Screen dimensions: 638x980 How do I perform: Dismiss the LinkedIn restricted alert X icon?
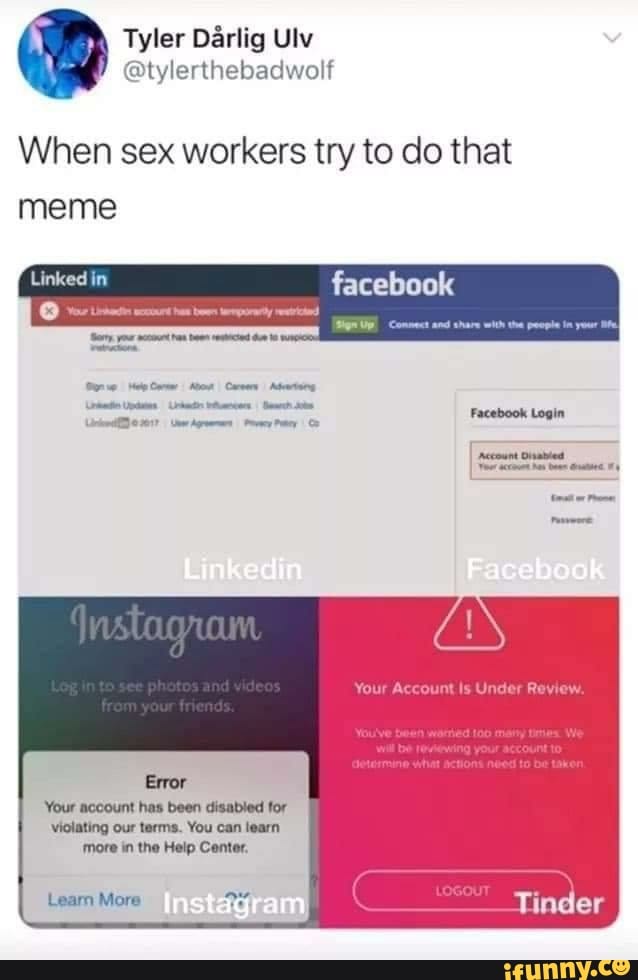[x=49, y=311]
